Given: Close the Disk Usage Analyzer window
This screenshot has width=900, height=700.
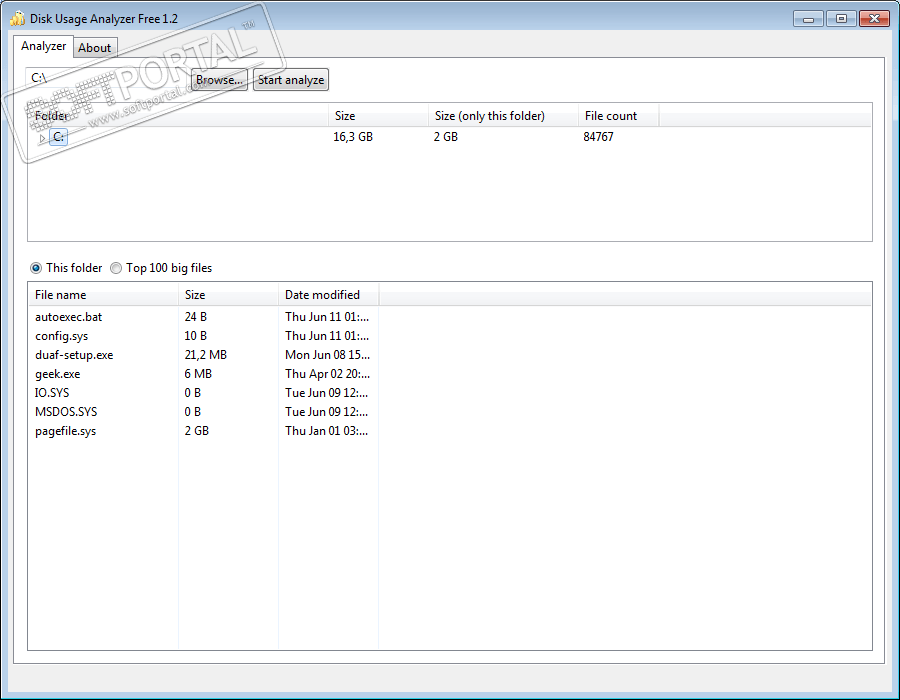Looking at the screenshot, I should pyautogui.click(x=874, y=19).
